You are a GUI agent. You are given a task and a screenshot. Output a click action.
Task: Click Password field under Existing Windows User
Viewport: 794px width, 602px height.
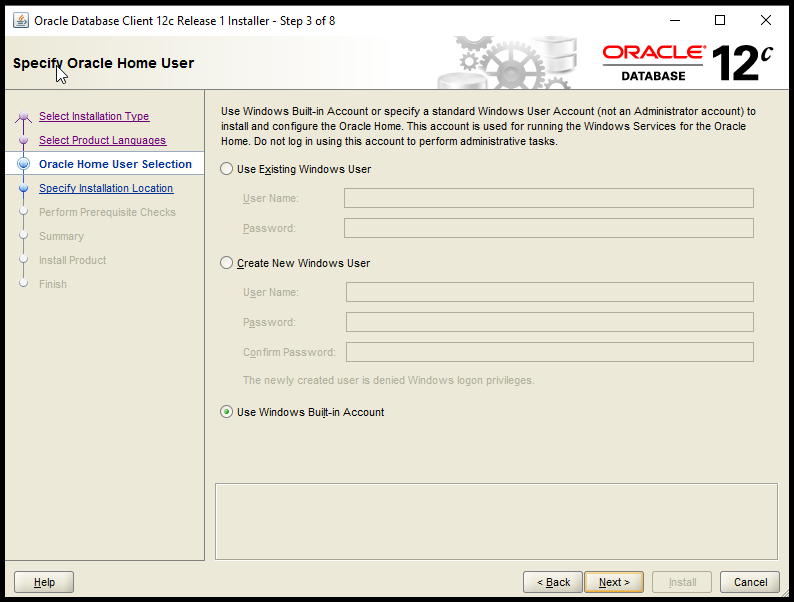[x=548, y=228]
